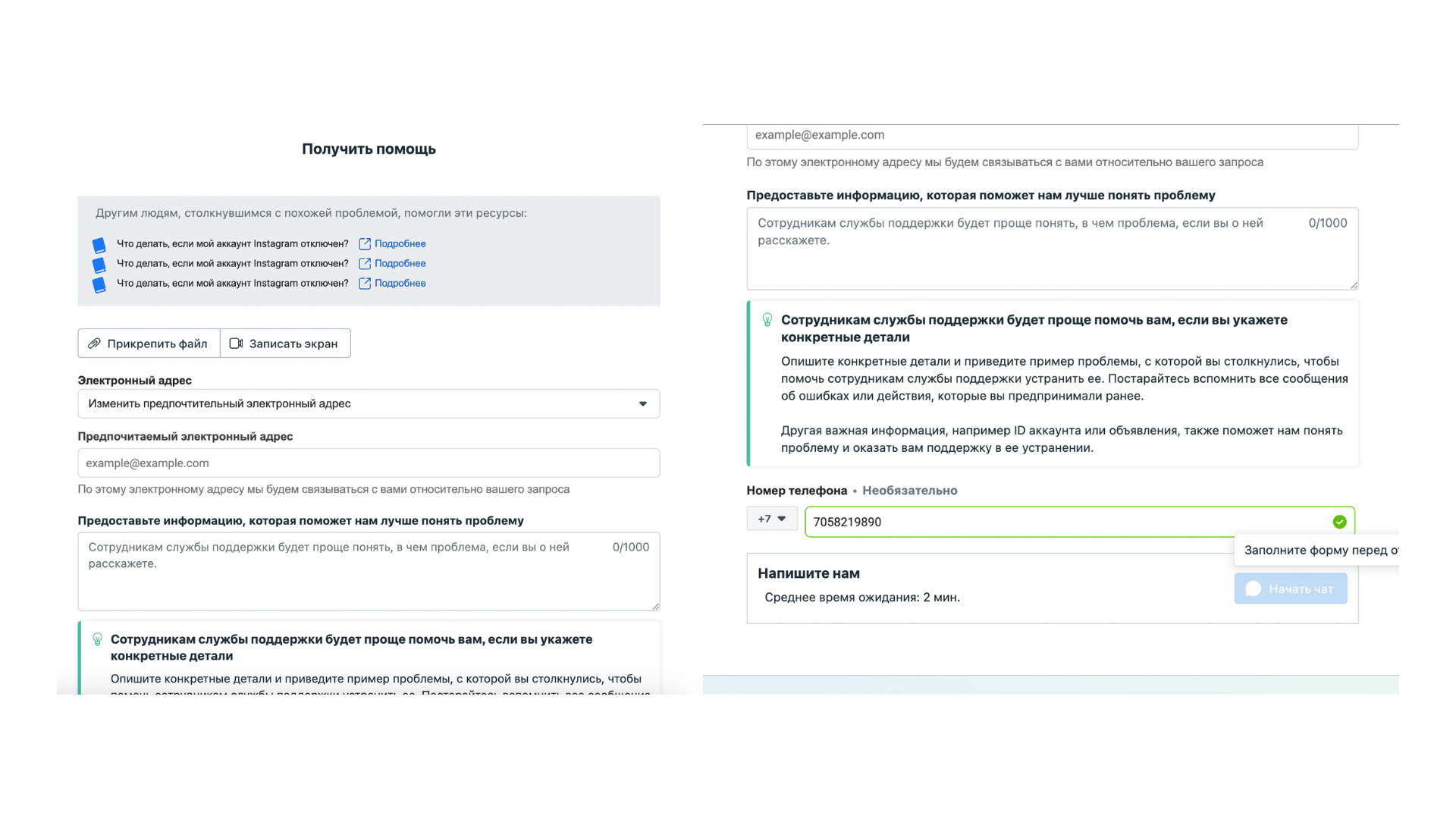The height and width of the screenshot is (819, 1456).
Task: Click the third blue book article icon
Action: (99, 284)
